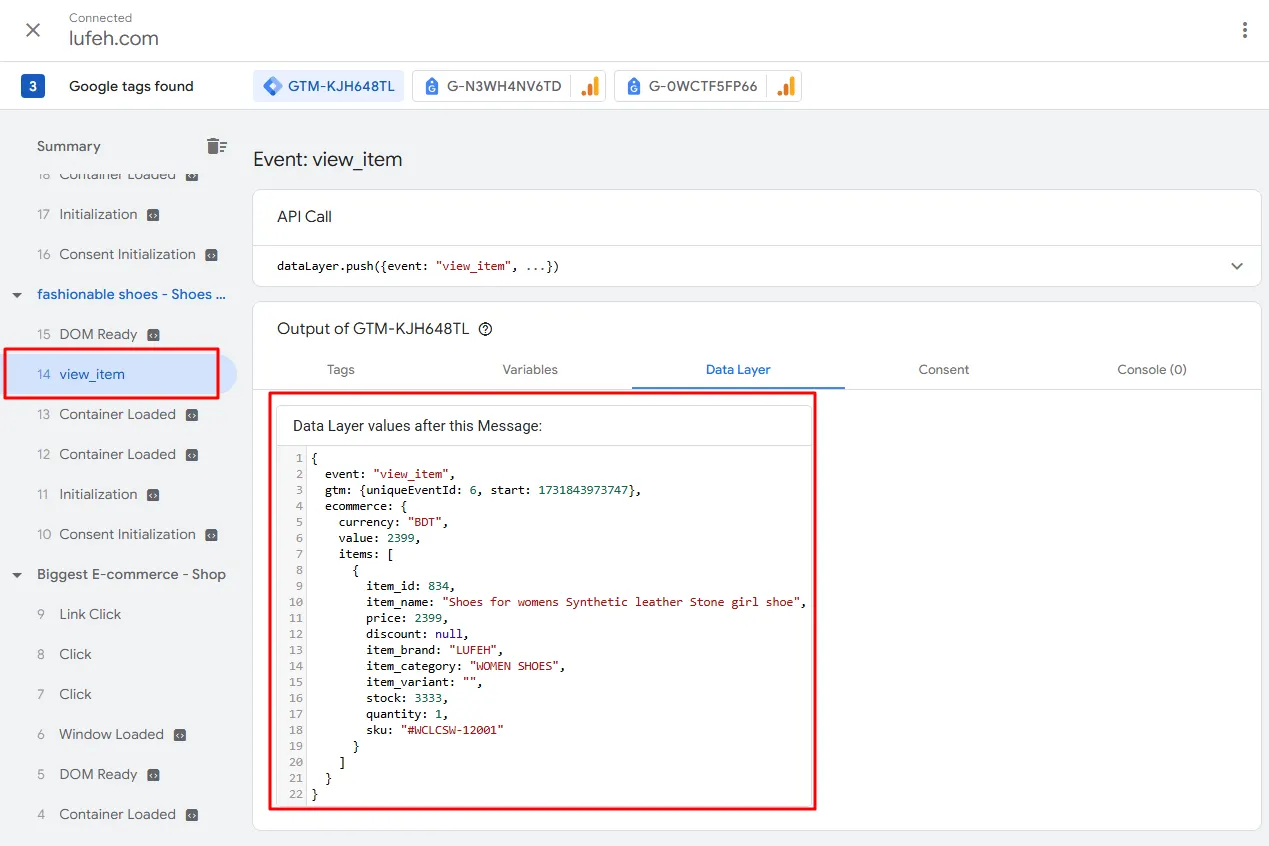
Task: Collapse the Biggest E-commerce page group
Action: (x=17, y=575)
